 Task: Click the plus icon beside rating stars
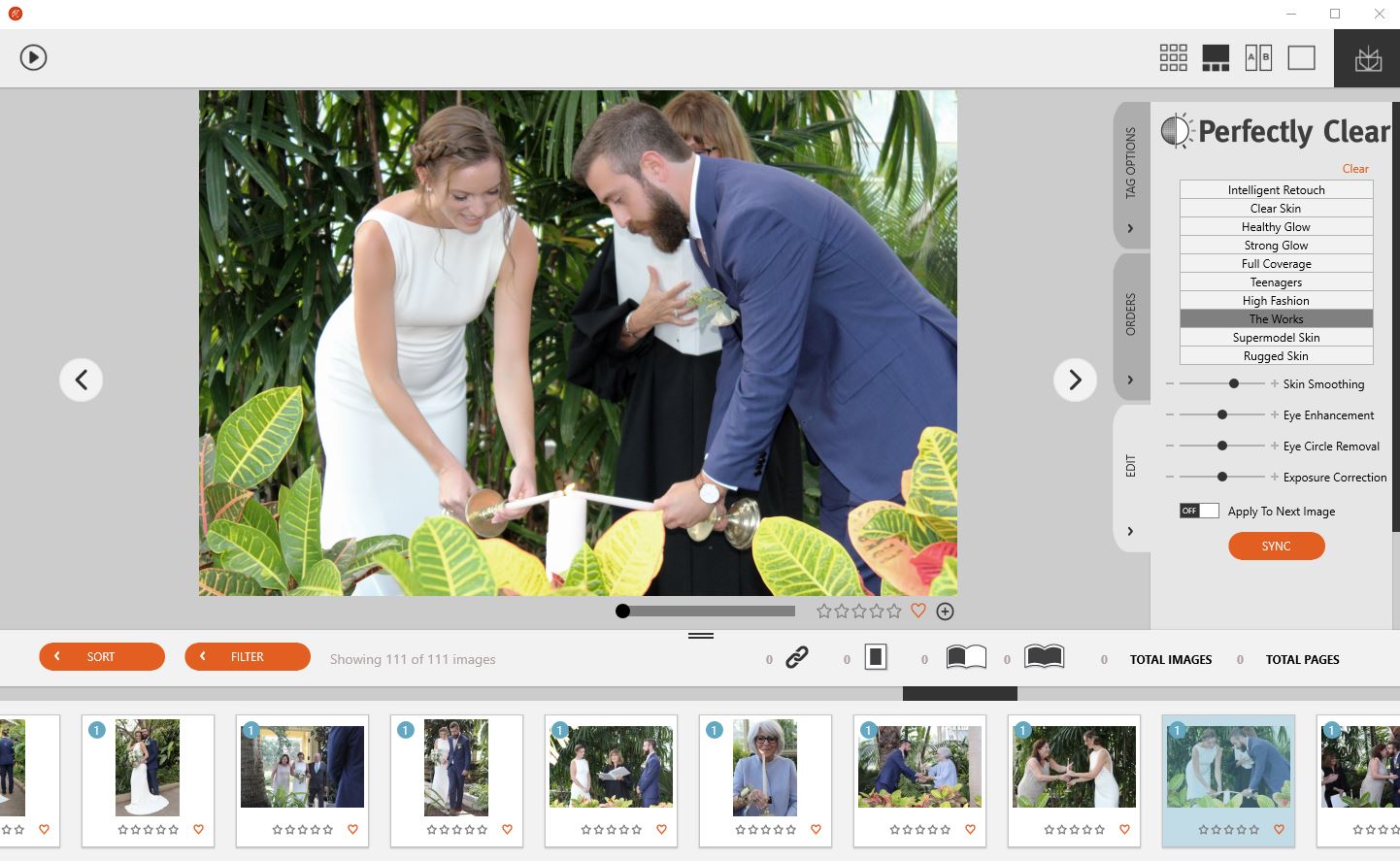[x=945, y=611]
